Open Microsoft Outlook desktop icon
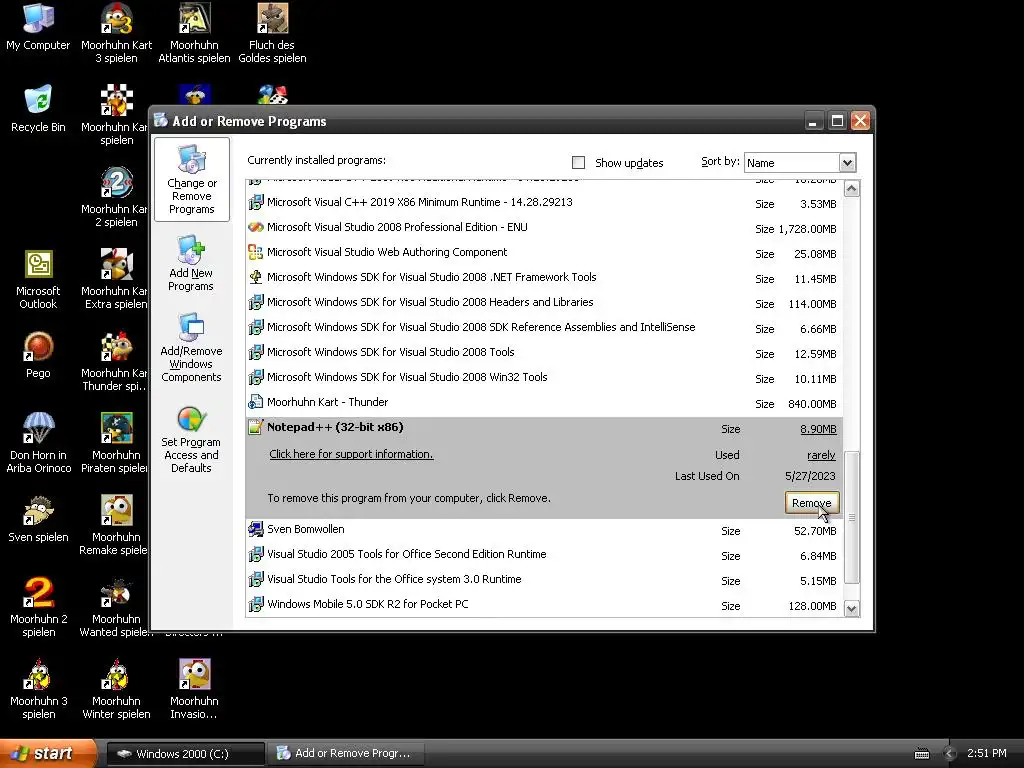This screenshot has height=768, width=1024. pos(38,280)
